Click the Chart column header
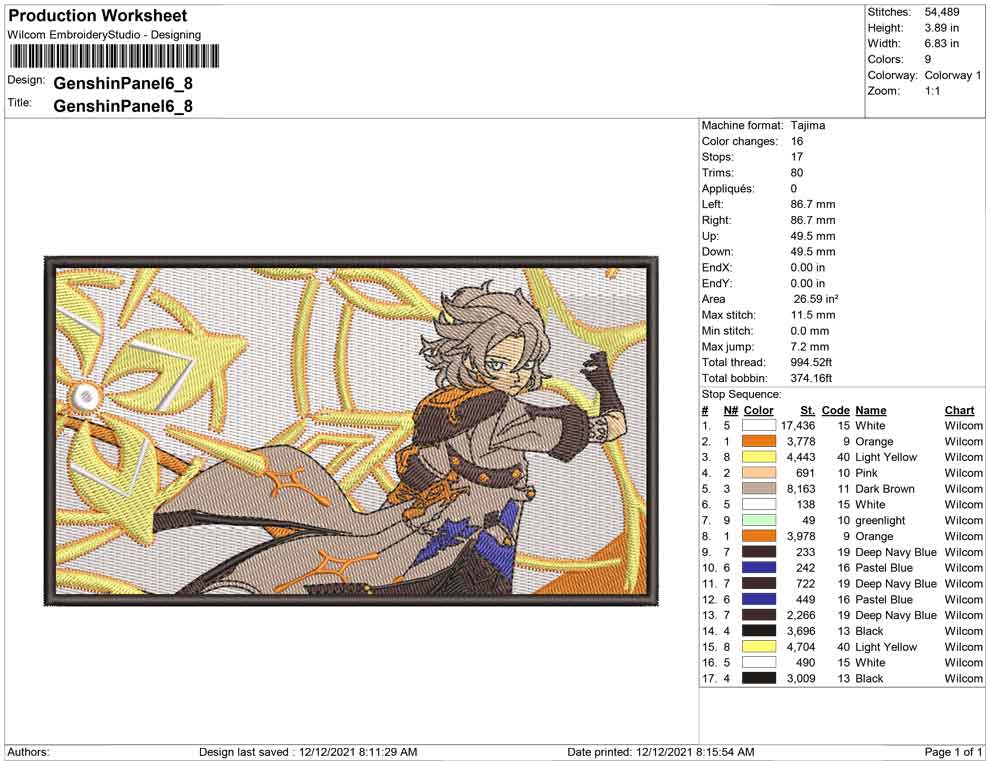This screenshot has height=762, width=990. [960, 410]
